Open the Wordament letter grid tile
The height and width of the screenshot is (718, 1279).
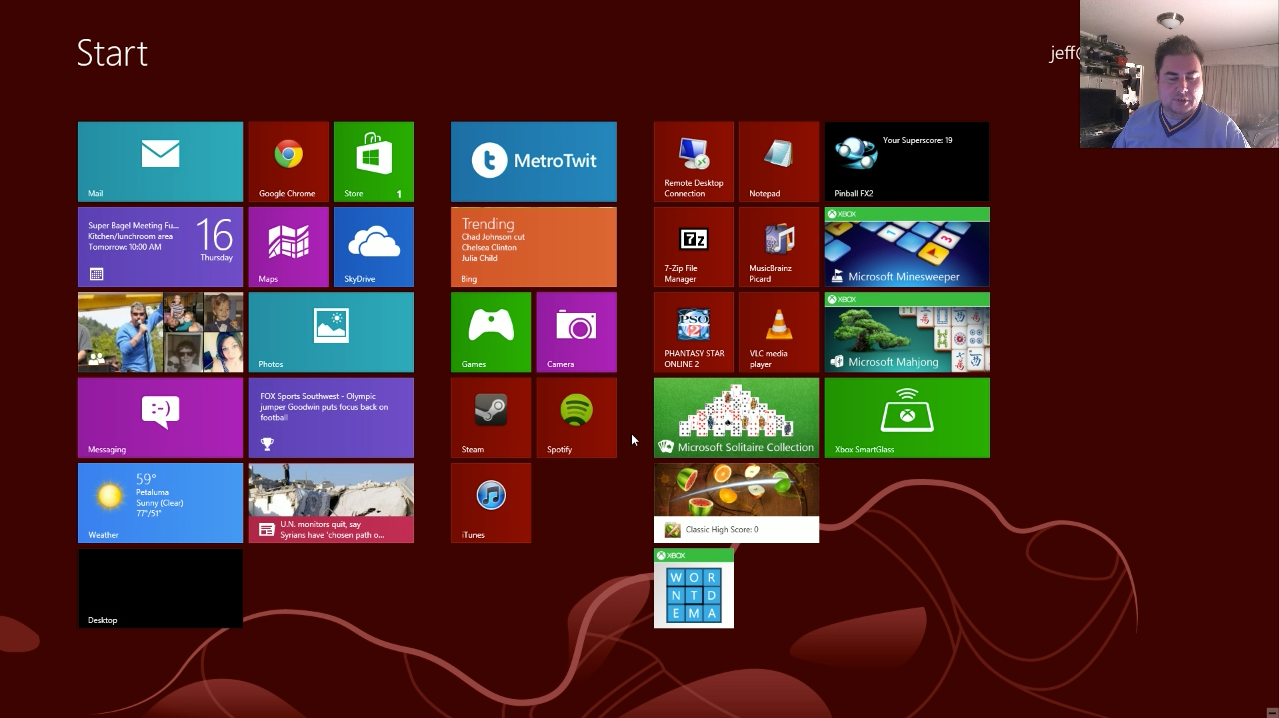tap(694, 588)
